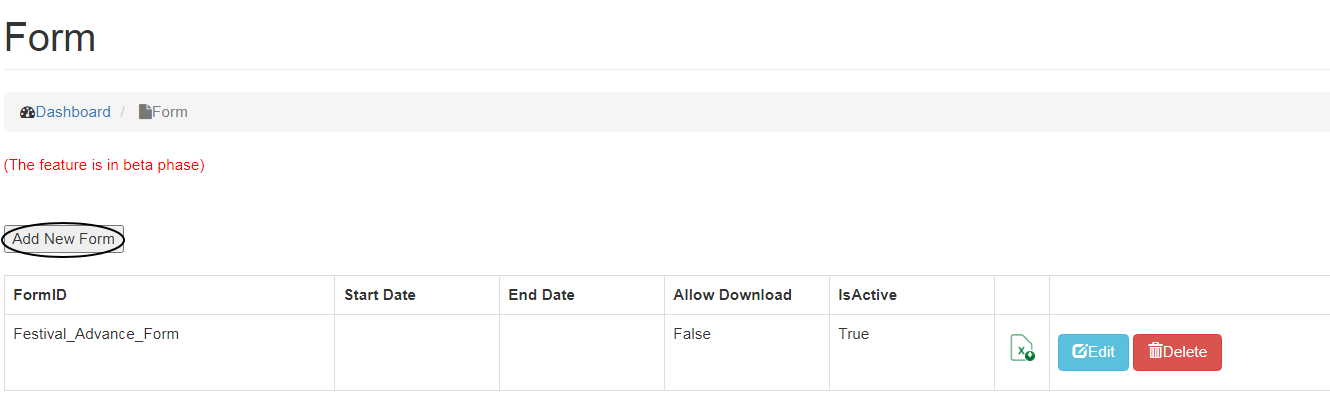Screen dimensions: 1330x404
Task: Click the dashboard gauge icon in breadcrumb
Action: point(27,113)
